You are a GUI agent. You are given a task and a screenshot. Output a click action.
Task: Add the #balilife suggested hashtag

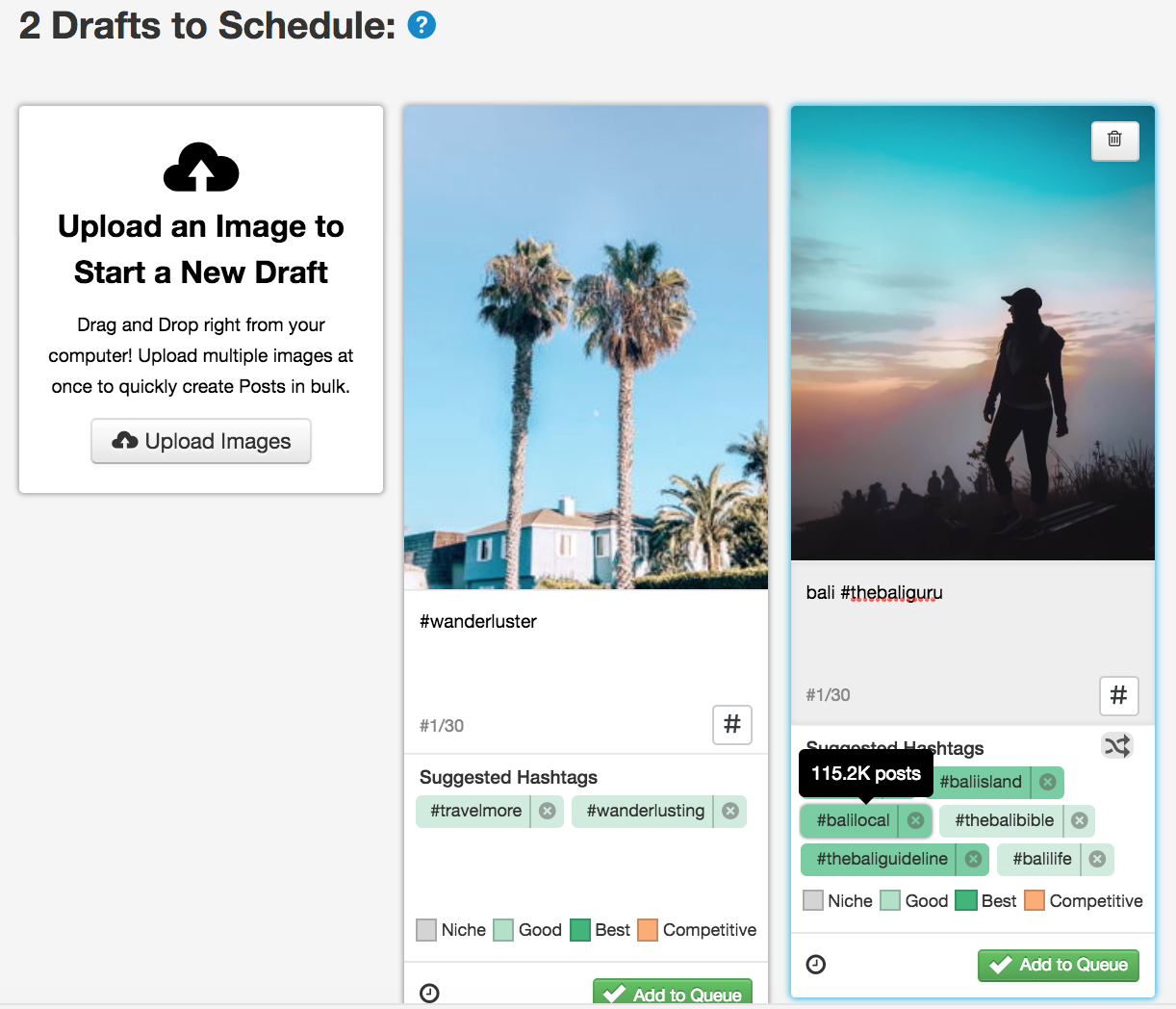pyautogui.click(x=1041, y=859)
